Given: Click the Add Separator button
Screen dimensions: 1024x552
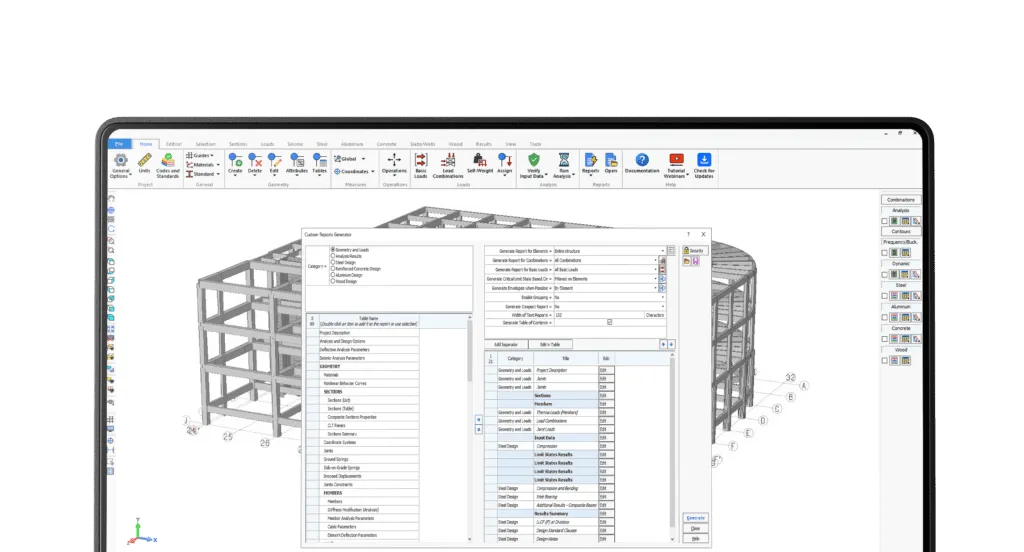Looking at the screenshot, I should (x=505, y=344).
